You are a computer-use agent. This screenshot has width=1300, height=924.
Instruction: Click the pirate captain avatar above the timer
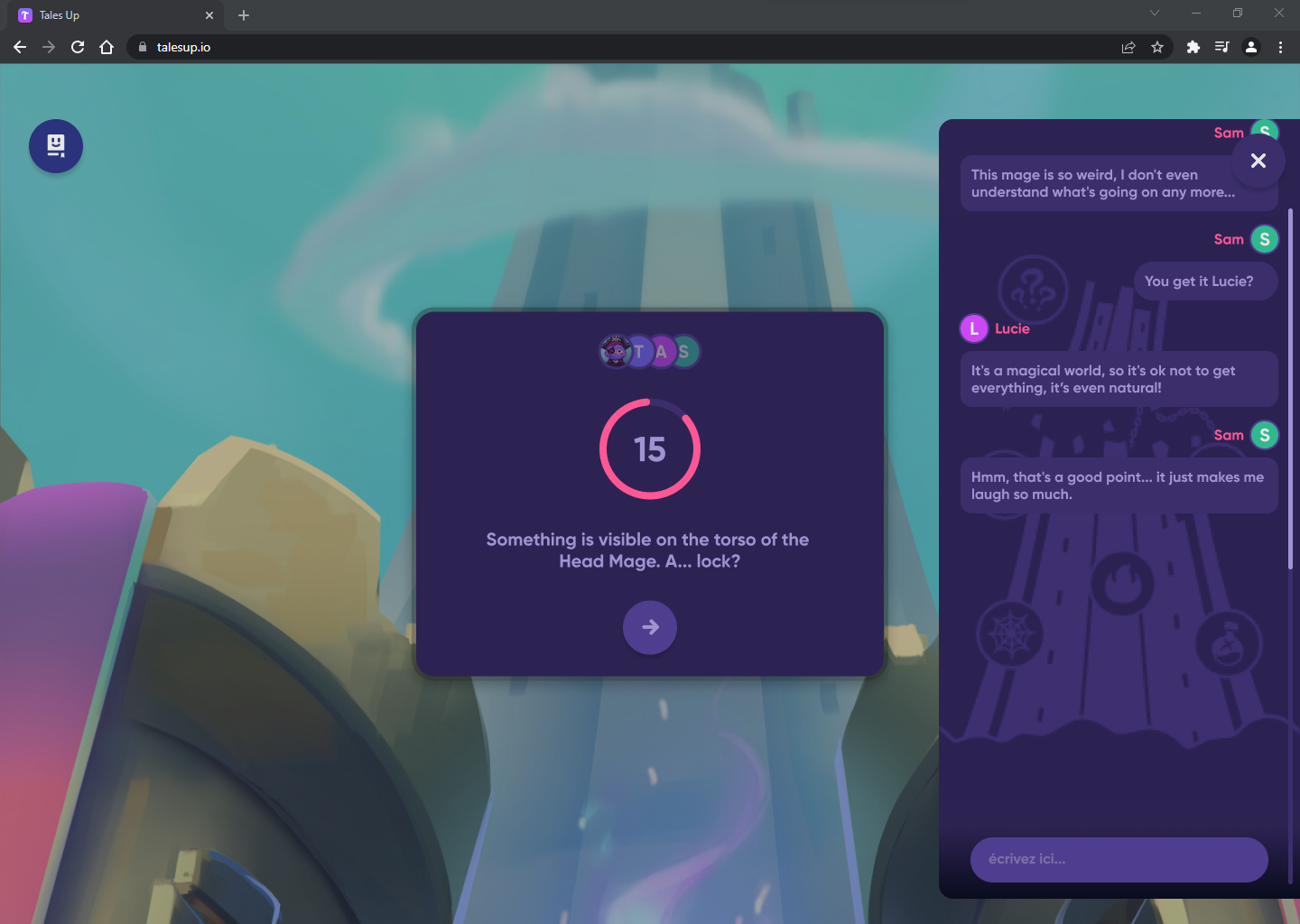click(x=617, y=352)
